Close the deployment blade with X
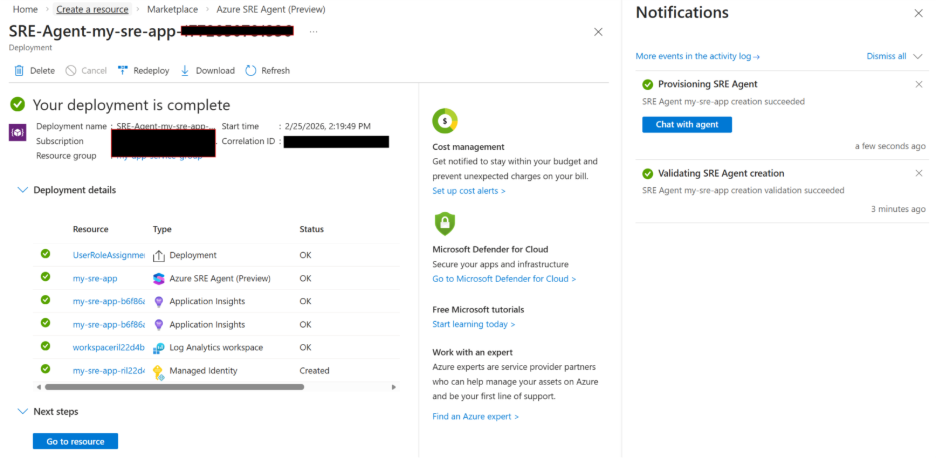This screenshot has width=936, height=459. [598, 32]
